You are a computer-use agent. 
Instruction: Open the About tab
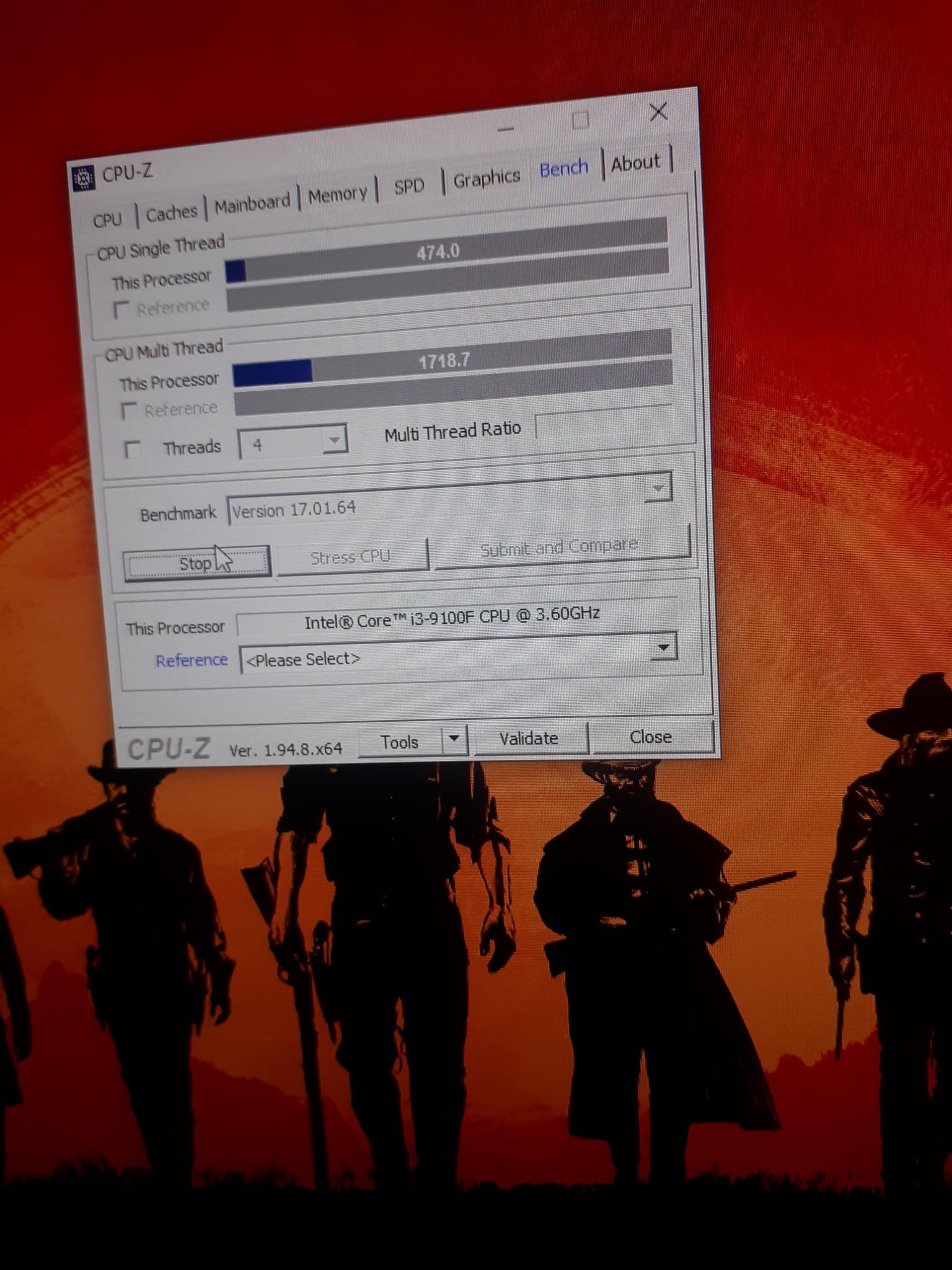635,162
